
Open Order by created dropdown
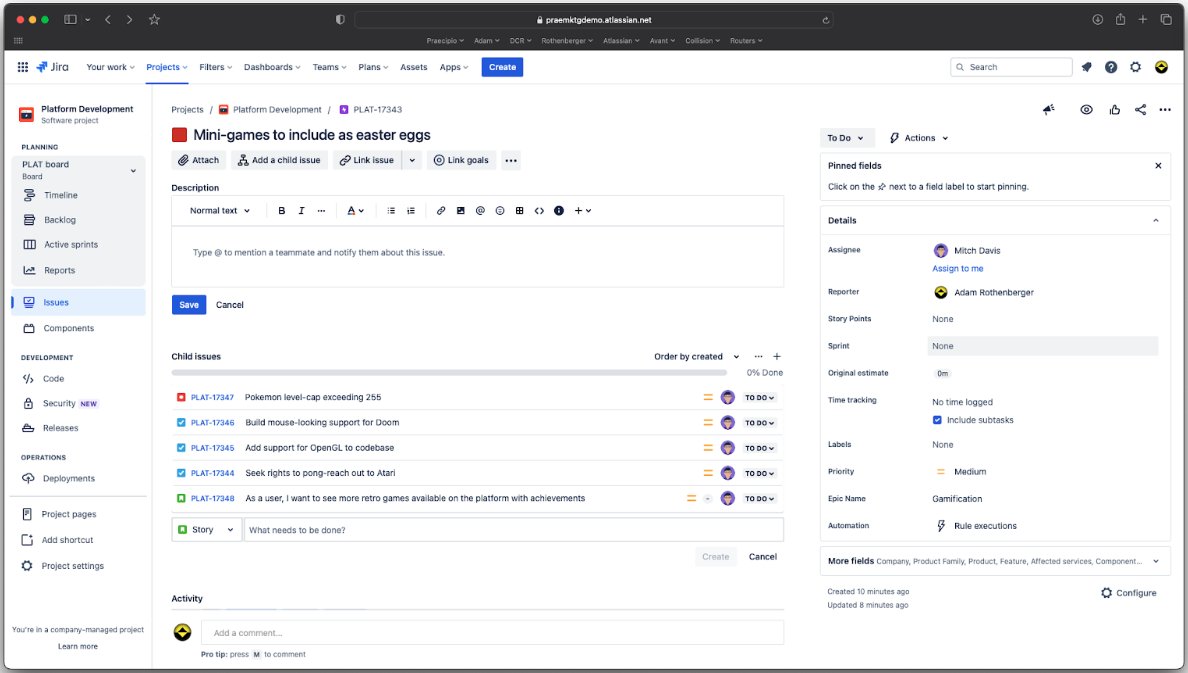(x=697, y=356)
